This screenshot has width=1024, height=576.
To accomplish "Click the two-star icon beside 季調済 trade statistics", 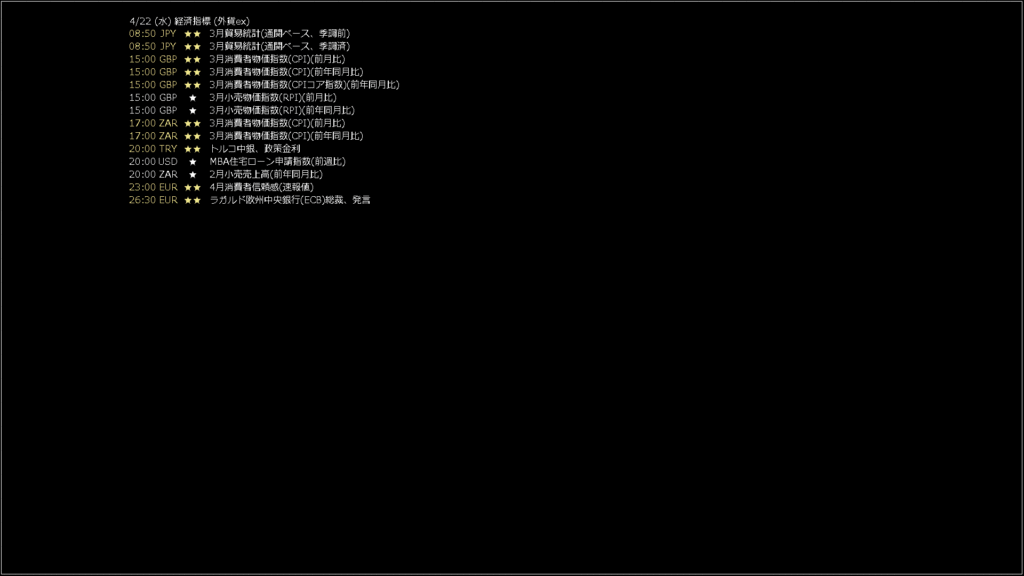I will (x=193, y=46).
